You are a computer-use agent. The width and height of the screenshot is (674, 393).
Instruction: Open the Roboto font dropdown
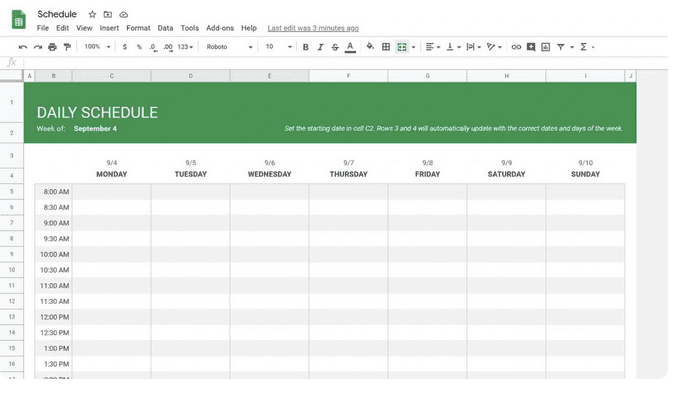tap(229, 47)
